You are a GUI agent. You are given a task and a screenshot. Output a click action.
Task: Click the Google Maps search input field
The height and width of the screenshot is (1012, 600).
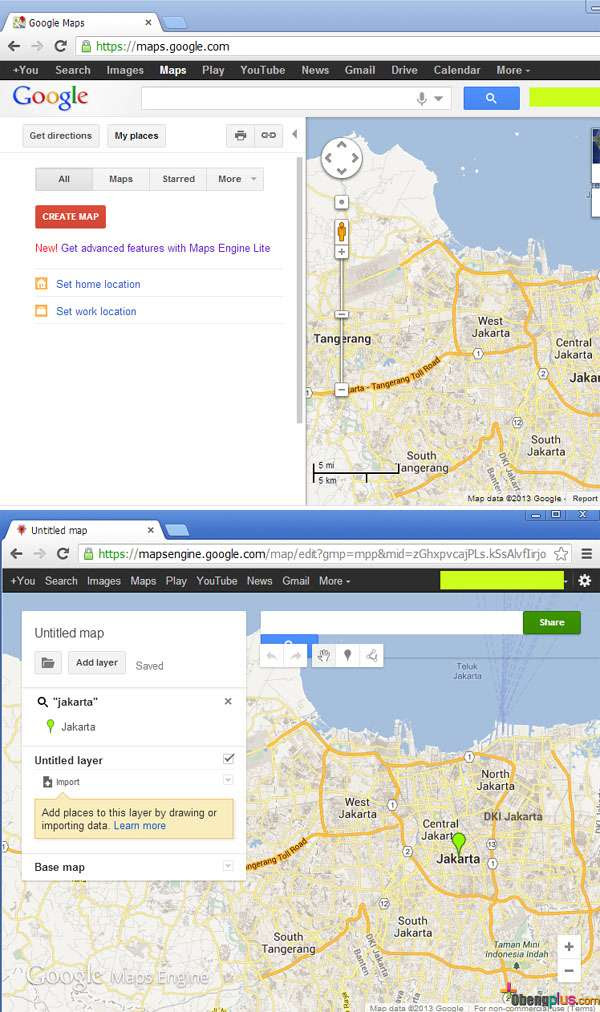tap(277, 99)
